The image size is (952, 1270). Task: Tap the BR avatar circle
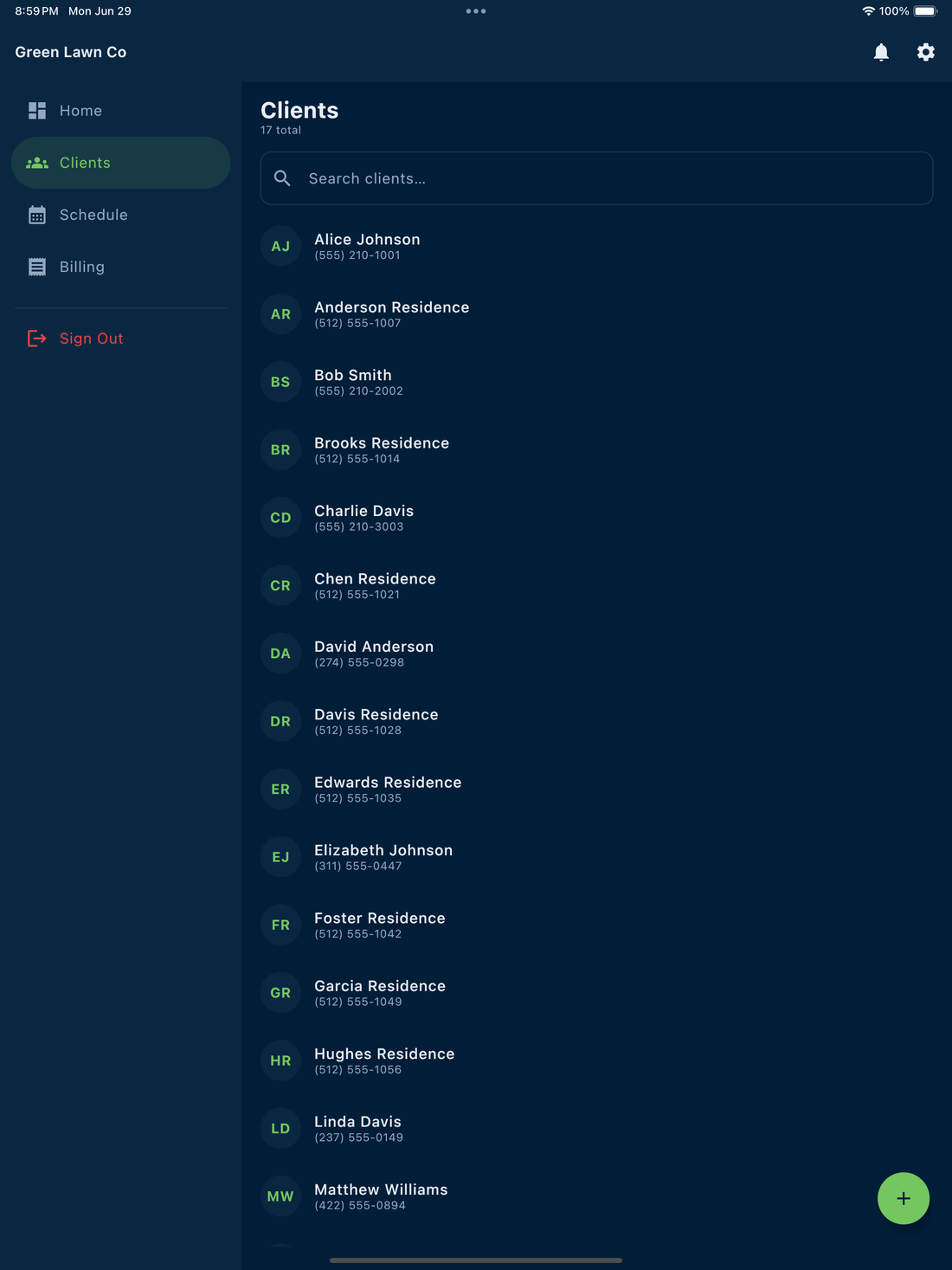pos(280,449)
